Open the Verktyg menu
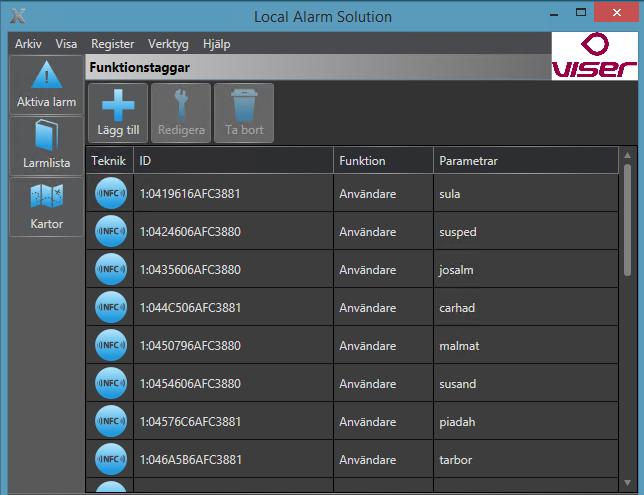This screenshot has height=495, width=644. coord(168,44)
